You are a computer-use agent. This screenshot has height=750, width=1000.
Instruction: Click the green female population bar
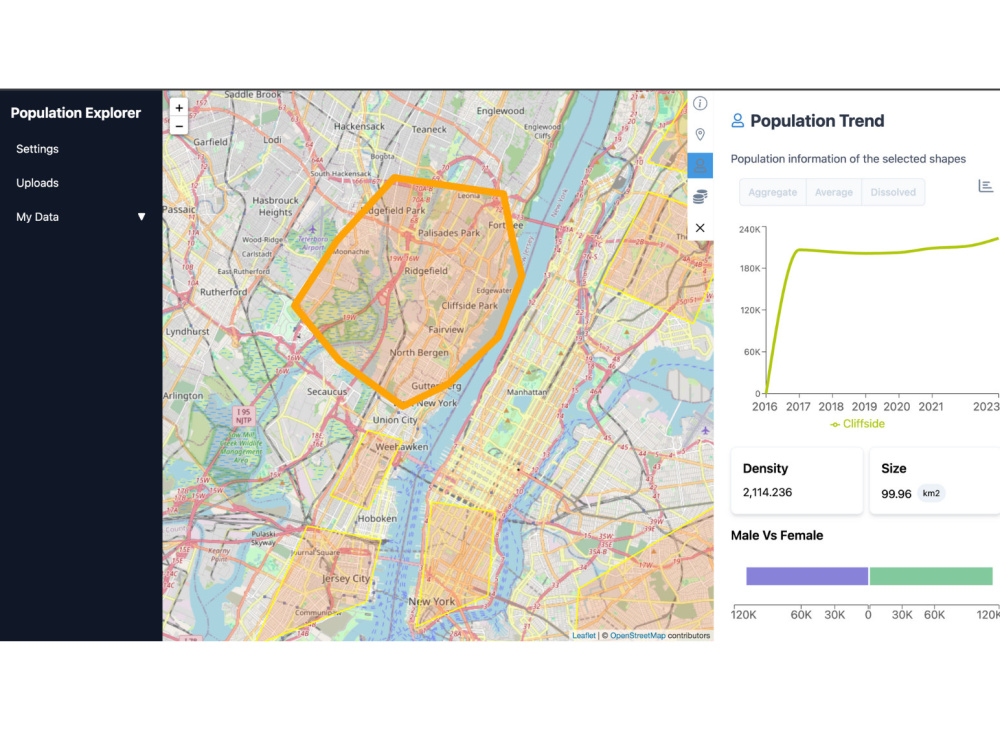coord(930,576)
